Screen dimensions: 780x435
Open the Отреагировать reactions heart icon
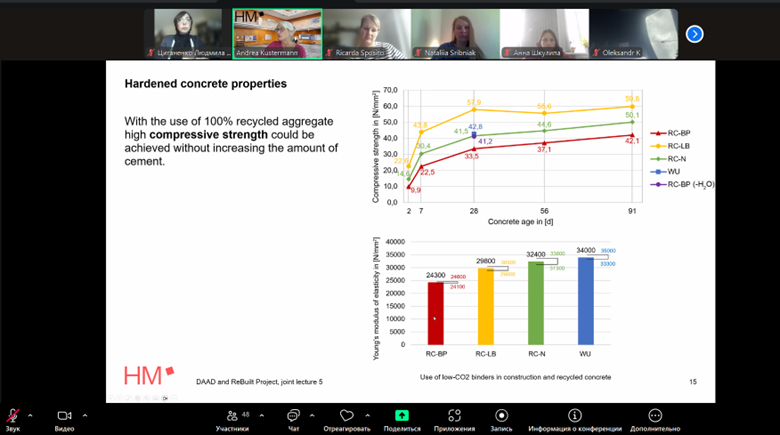tap(348, 415)
